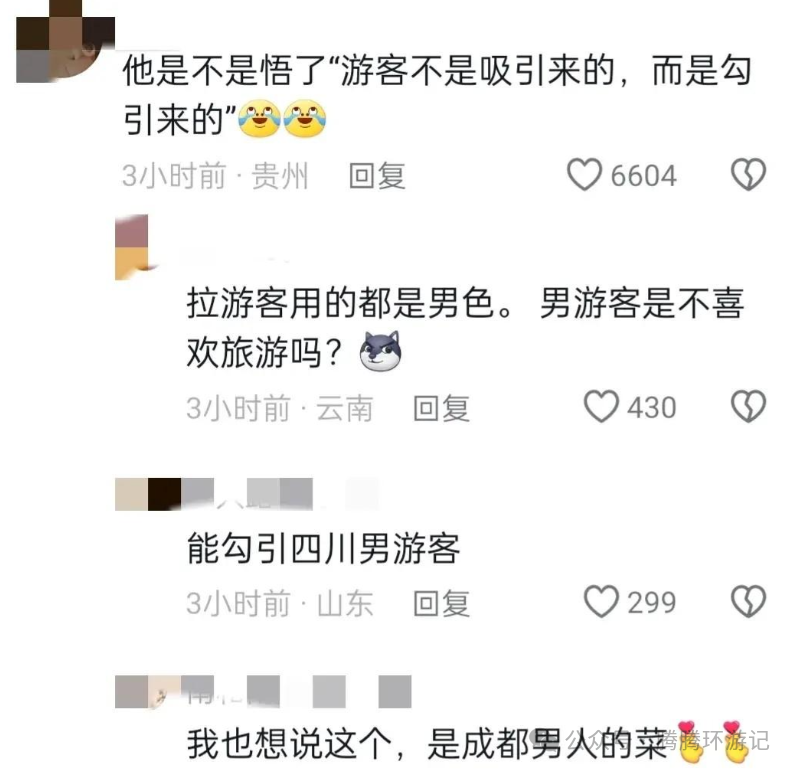The image size is (795, 772).
Task: Select the comment about 拉游客用的都是男色
Action: (465, 327)
